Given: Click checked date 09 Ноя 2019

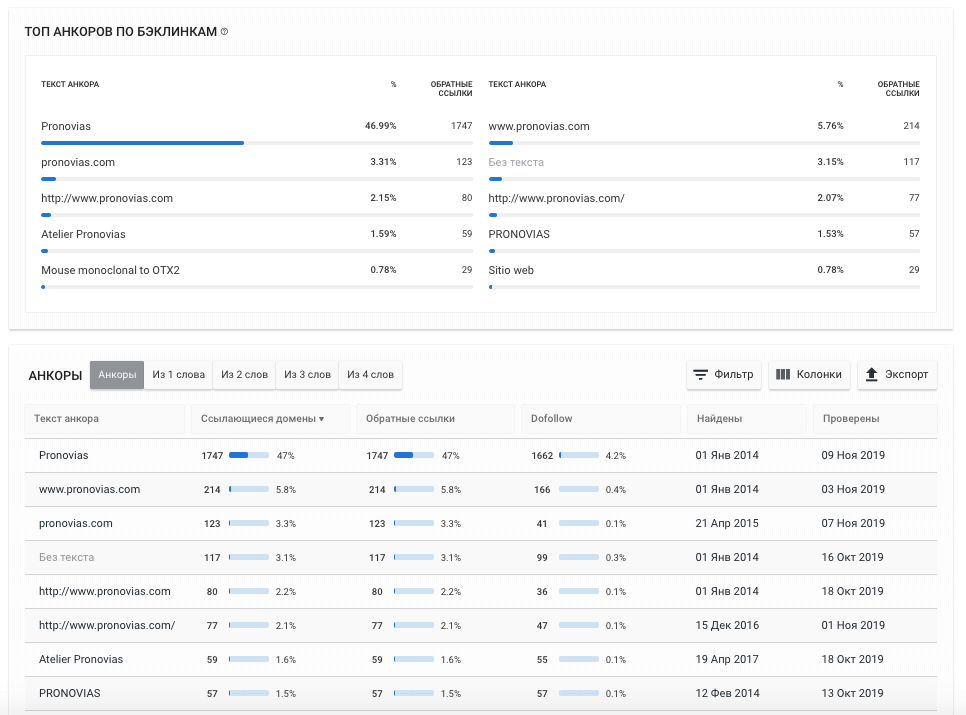Looking at the screenshot, I should tap(853, 455).
